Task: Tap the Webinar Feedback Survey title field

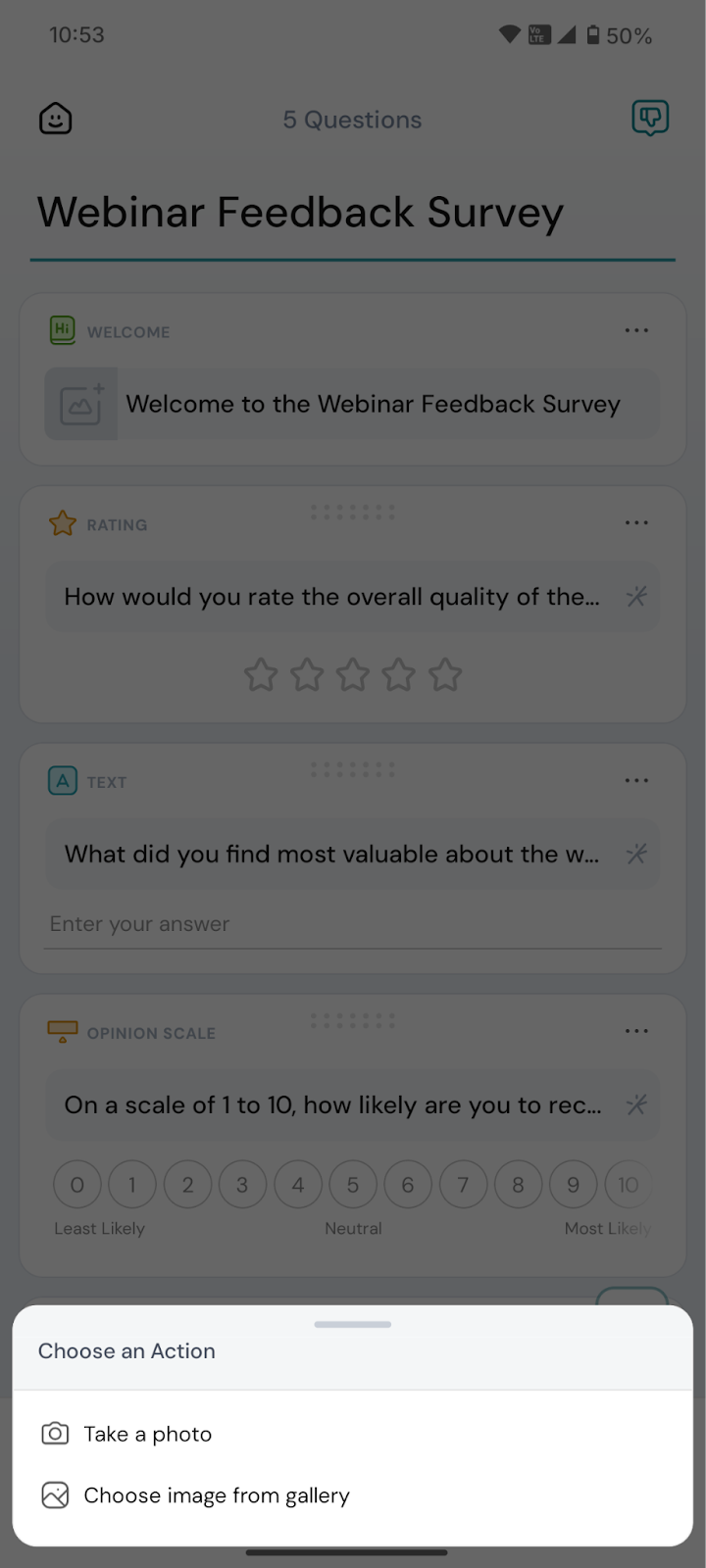Action: [300, 213]
